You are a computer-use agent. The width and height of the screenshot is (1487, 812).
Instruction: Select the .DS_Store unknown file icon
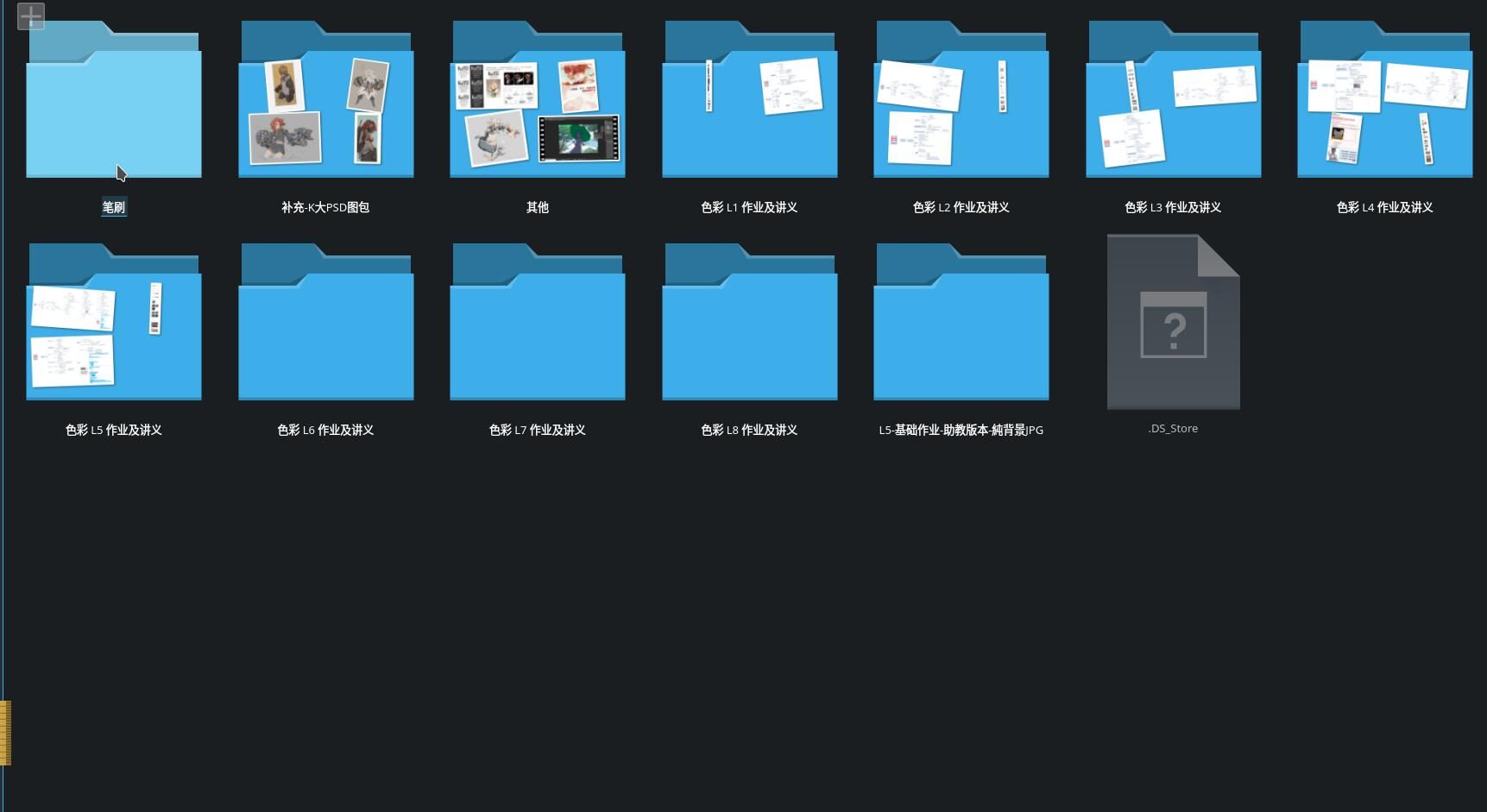[x=1173, y=322]
